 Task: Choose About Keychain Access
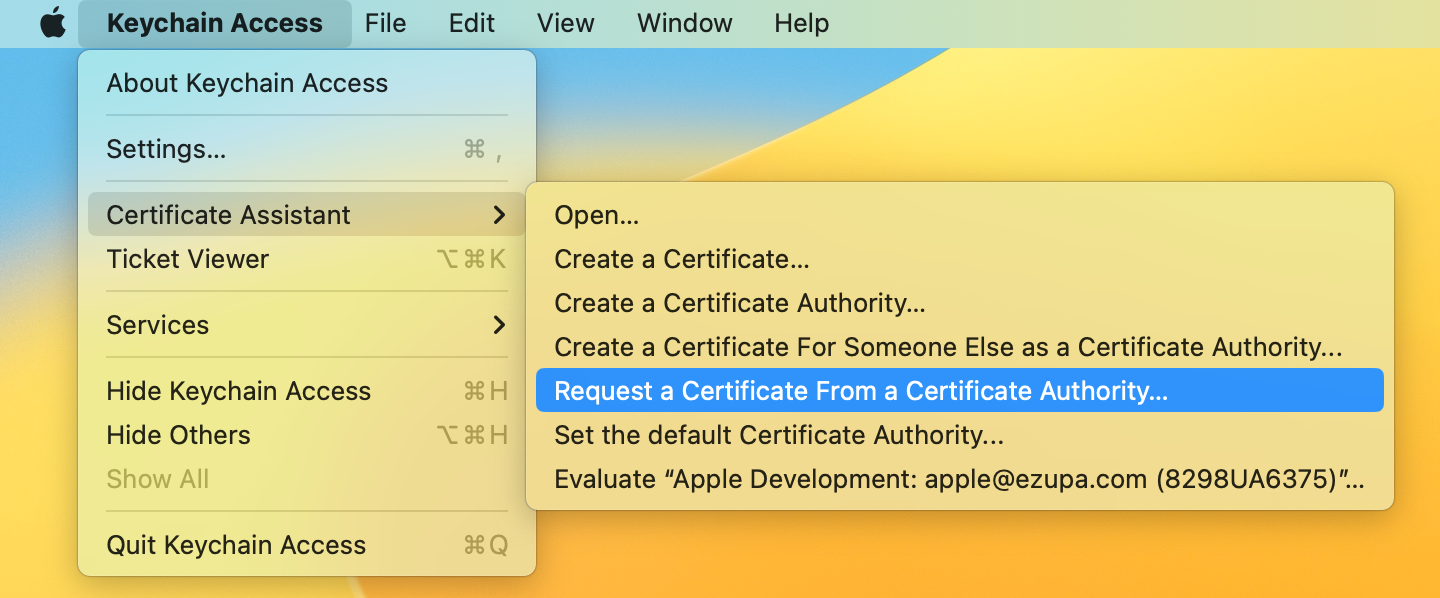[307, 83]
